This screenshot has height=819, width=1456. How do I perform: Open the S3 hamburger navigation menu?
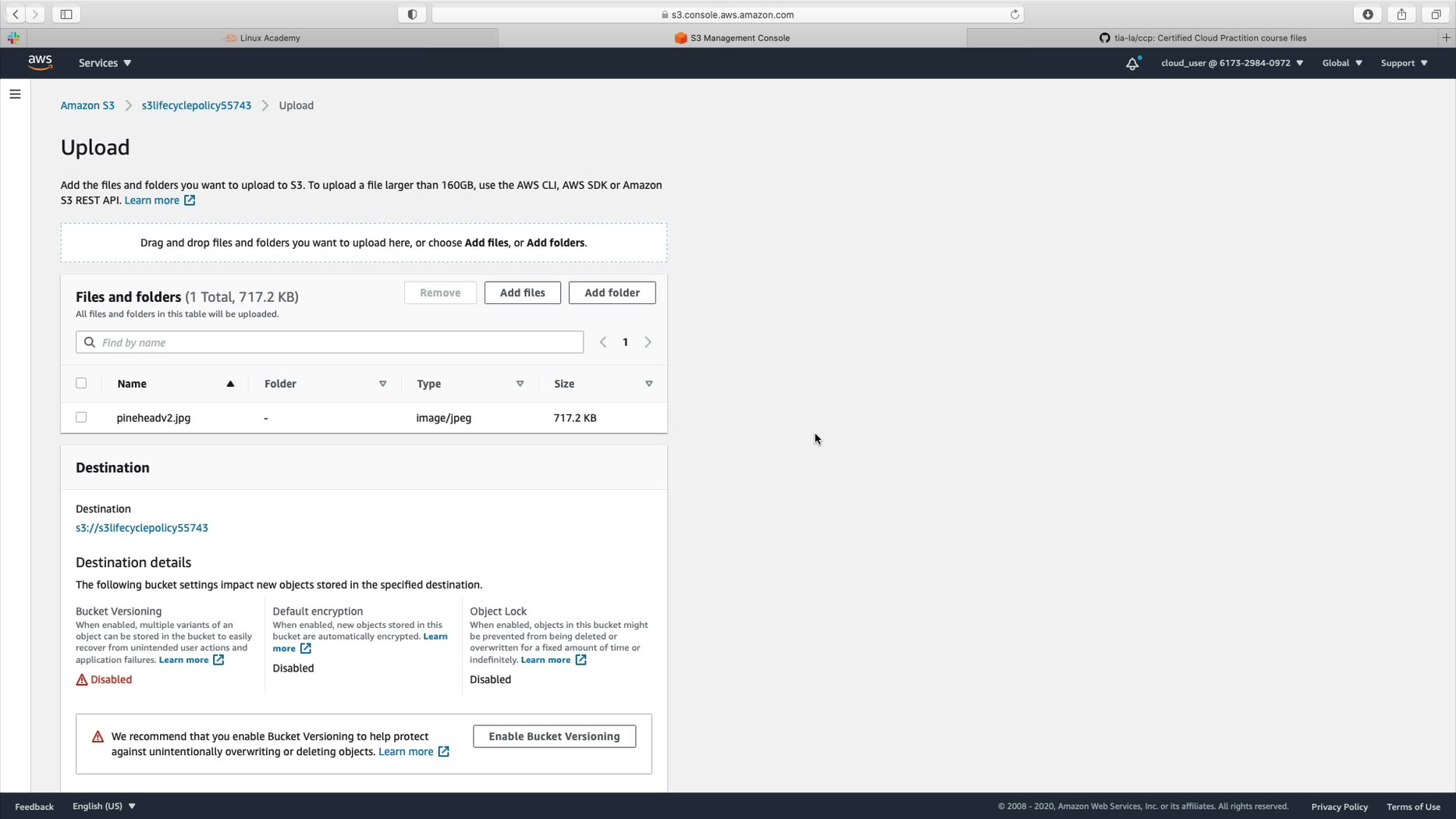click(x=15, y=94)
